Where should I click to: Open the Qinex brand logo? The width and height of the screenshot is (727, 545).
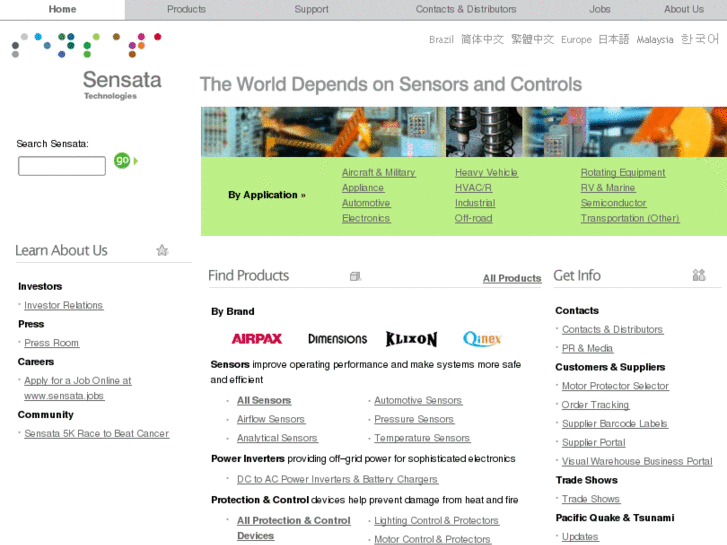click(x=482, y=339)
